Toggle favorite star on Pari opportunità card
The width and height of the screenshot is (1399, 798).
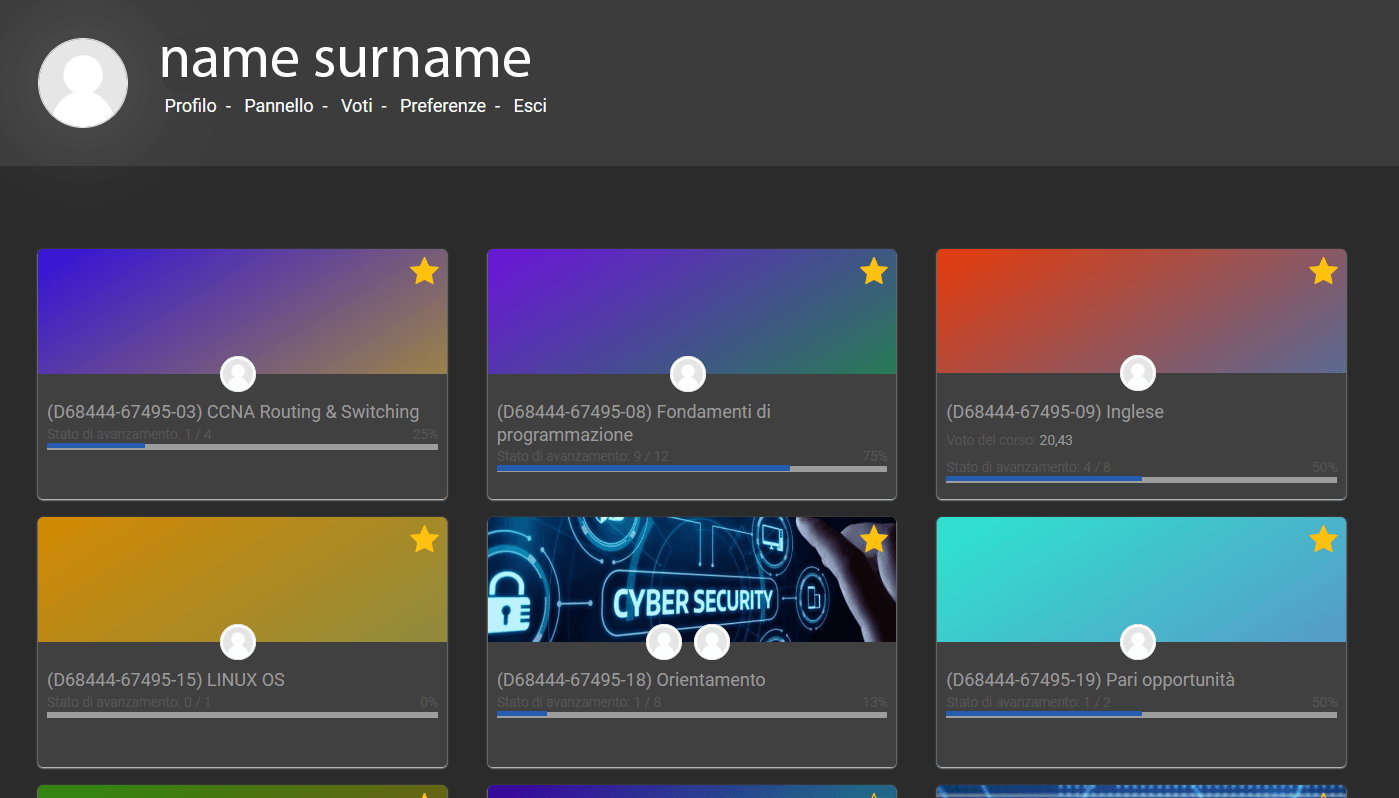(x=1323, y=540)
